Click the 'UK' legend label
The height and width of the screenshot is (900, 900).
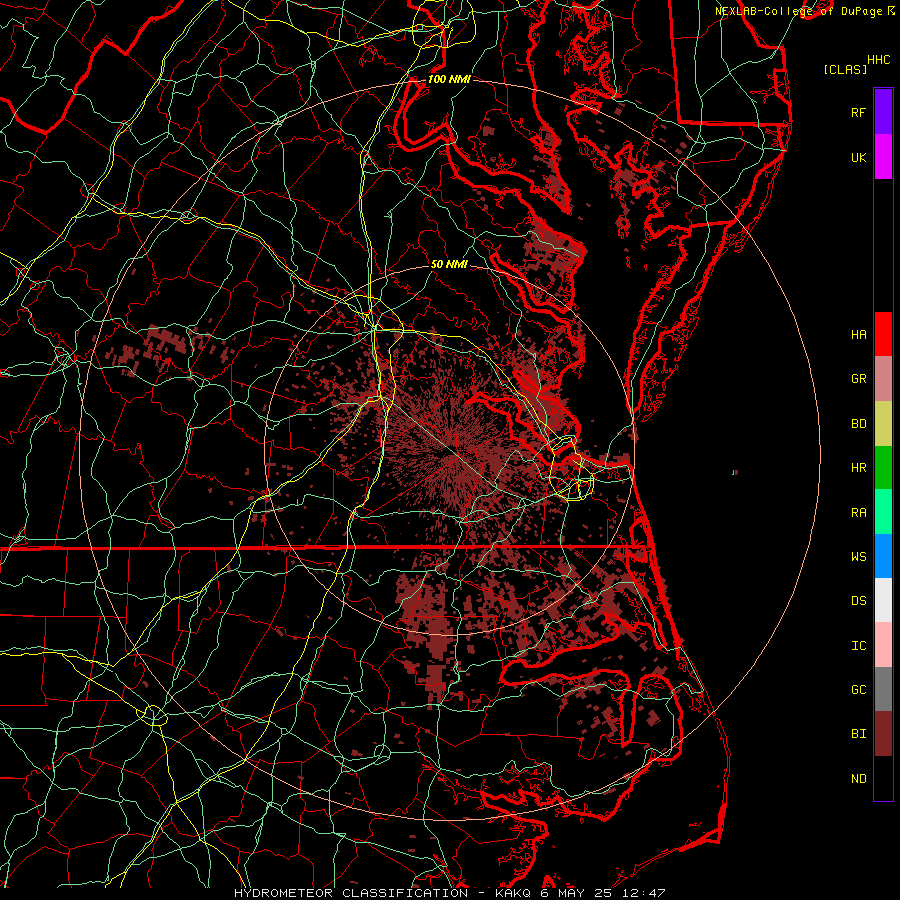[x=858, y=157]
